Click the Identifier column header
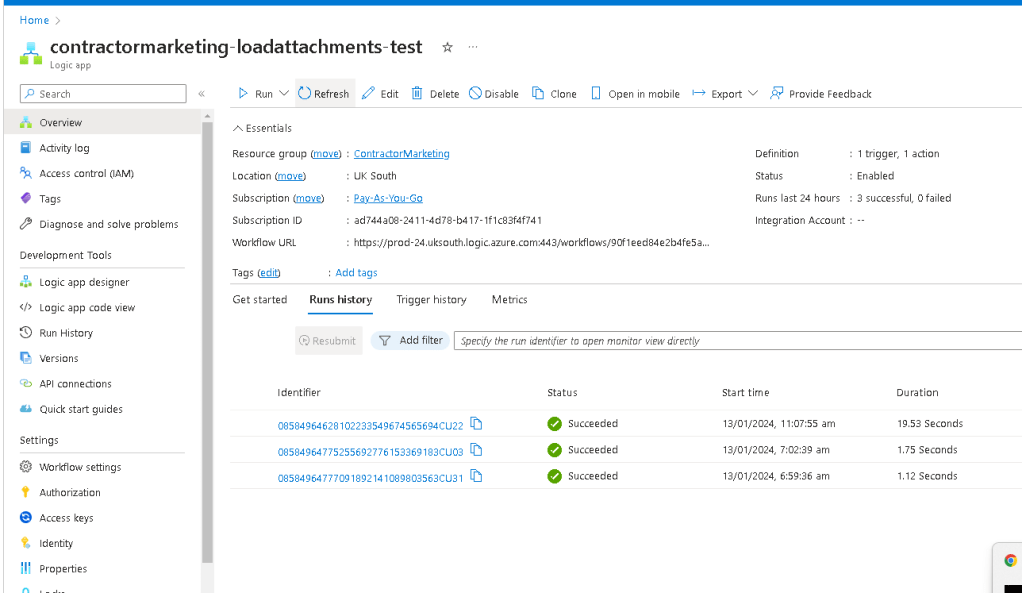This screenshot has width=1022, height=593. pos(299,392)
